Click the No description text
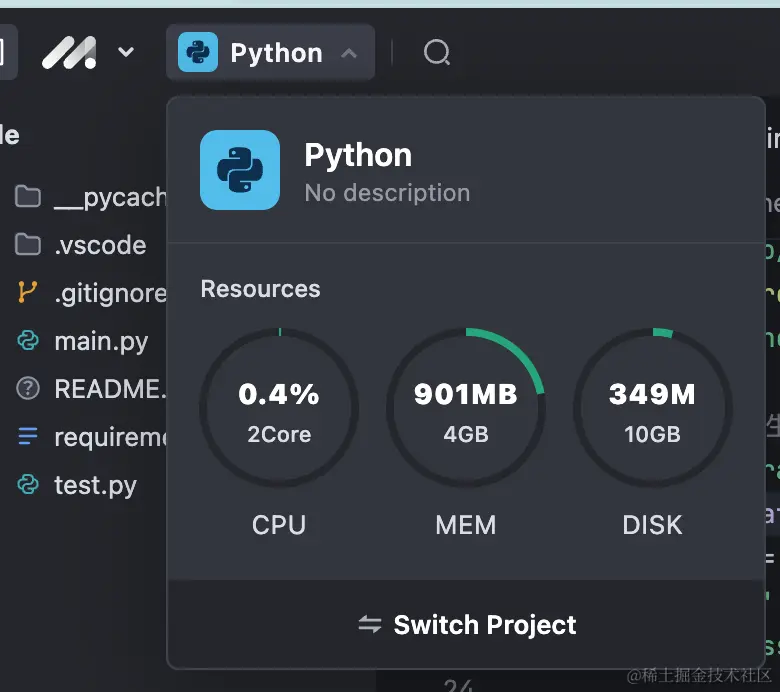 387,193
